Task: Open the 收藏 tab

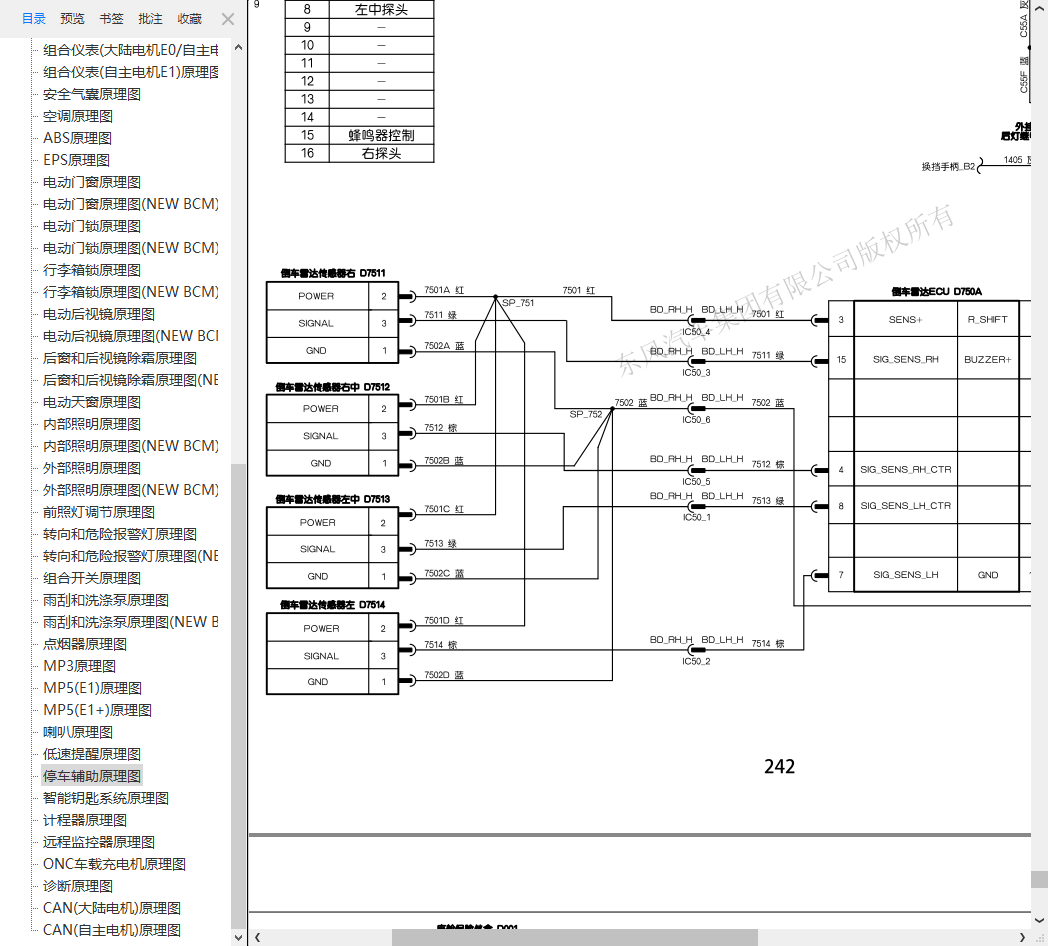Action: (x=190, y=19)
